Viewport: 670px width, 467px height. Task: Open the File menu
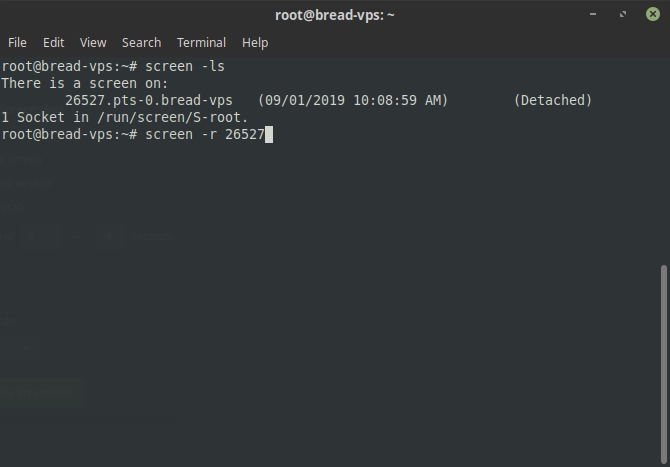pos(17,43)
